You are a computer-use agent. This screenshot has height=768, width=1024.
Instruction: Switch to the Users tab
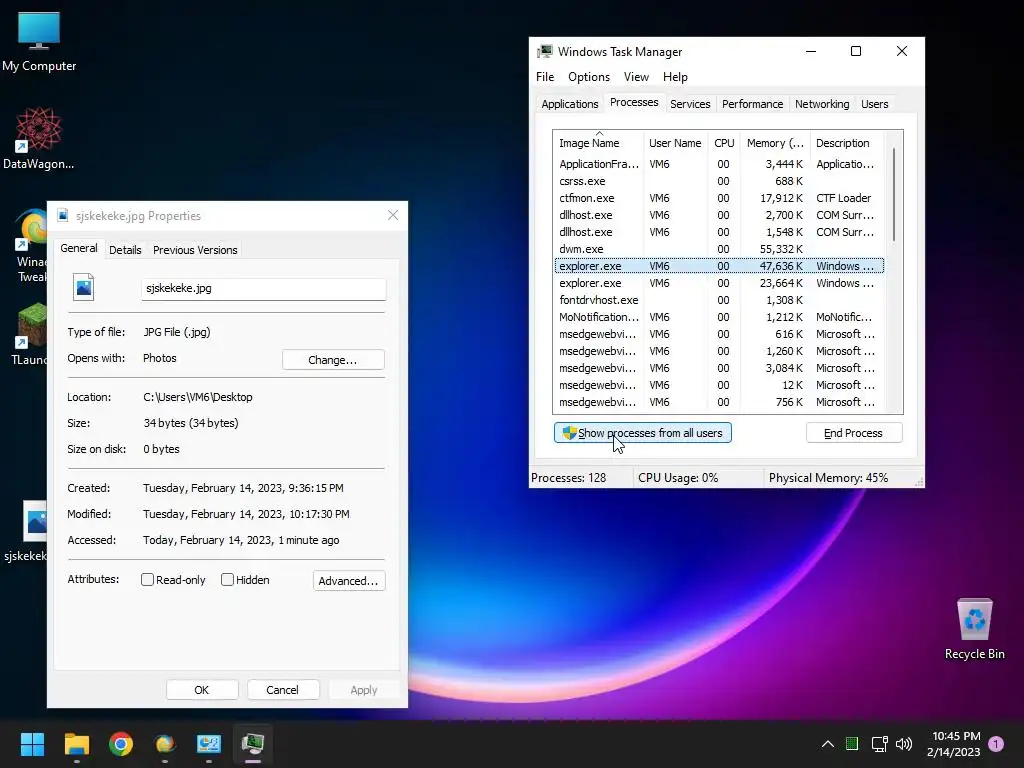coord(874,104)
